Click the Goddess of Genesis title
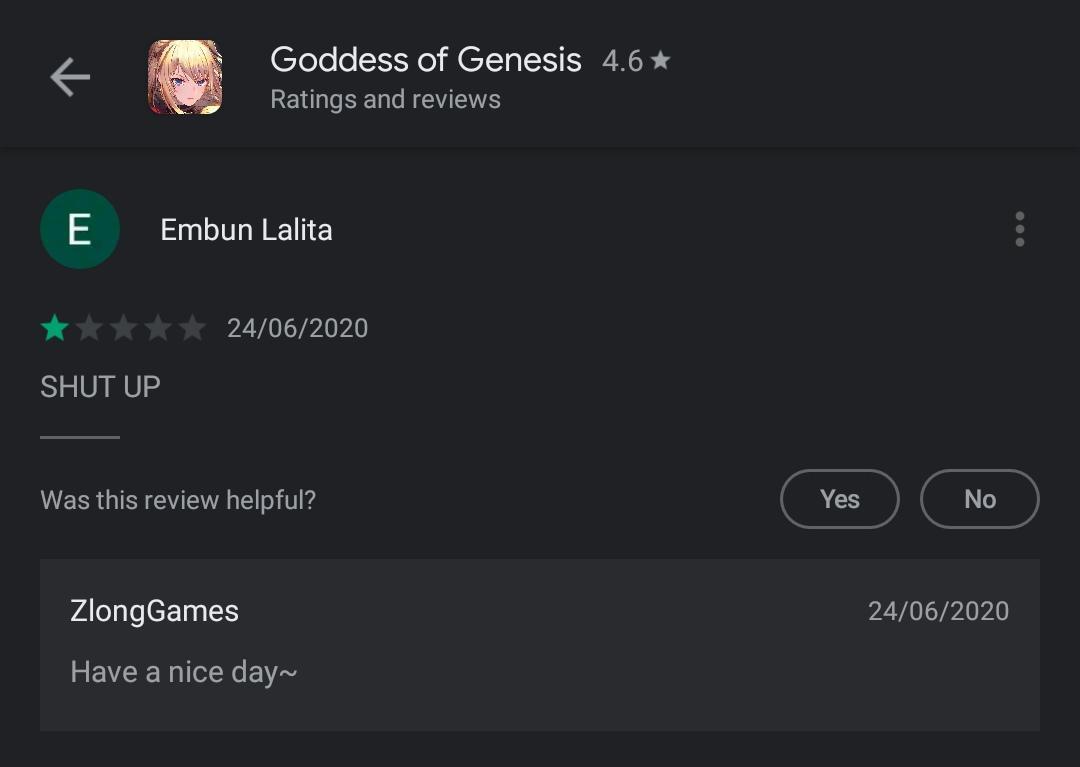The height and width of the screenshot is (767, 1080). pyautogui.click(x=425, y=60)
